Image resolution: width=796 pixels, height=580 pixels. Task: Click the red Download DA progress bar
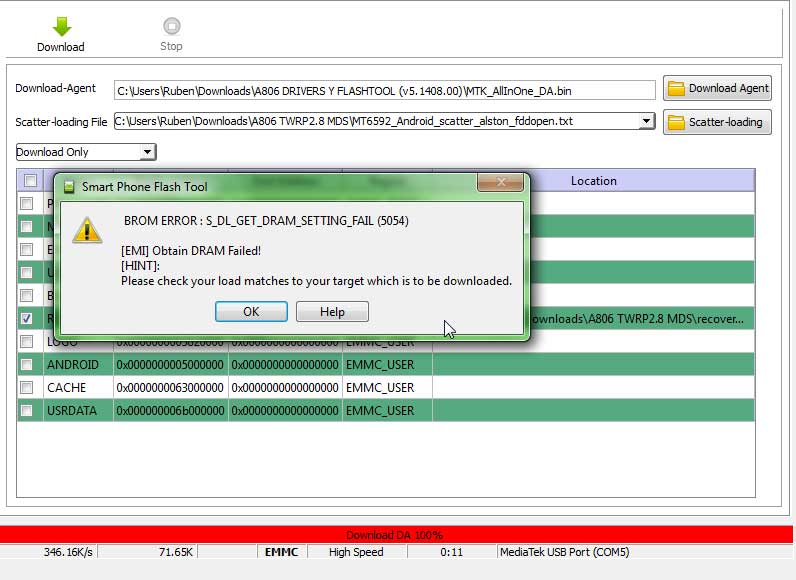pos(396,535)
